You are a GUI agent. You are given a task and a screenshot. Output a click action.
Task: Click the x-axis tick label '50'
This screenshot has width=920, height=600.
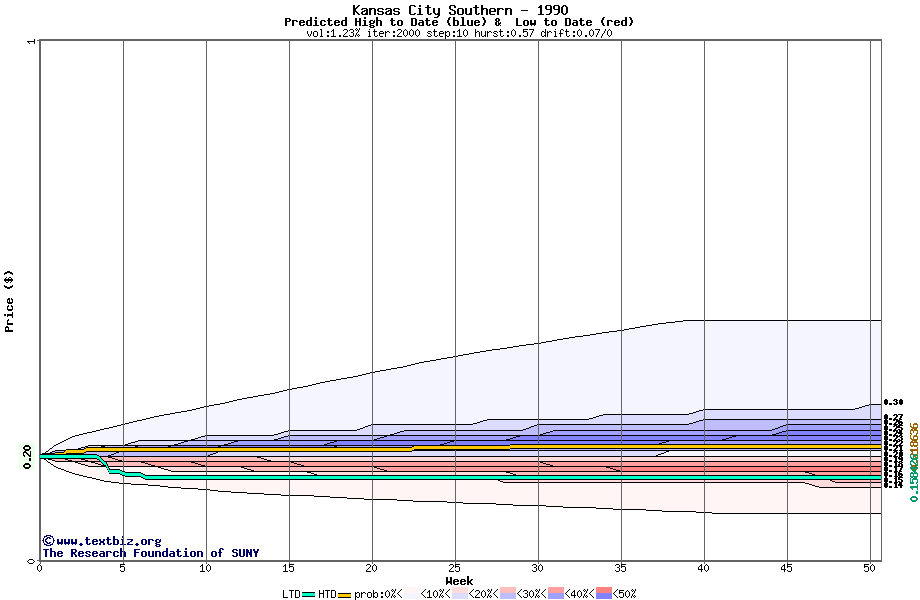point(870,568)
